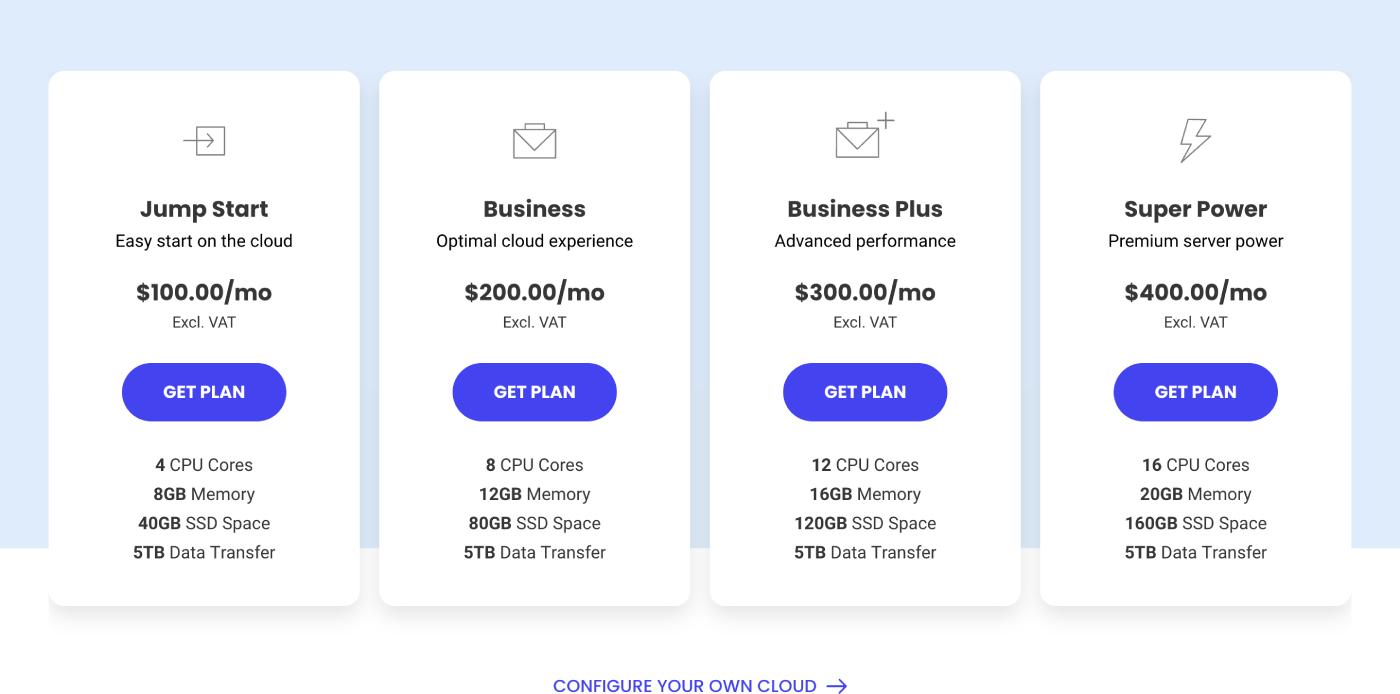The width and height of the screenshot is (1400, 694).
Task: Click the Super Power plan heading
Action: tap(1195, 209)
